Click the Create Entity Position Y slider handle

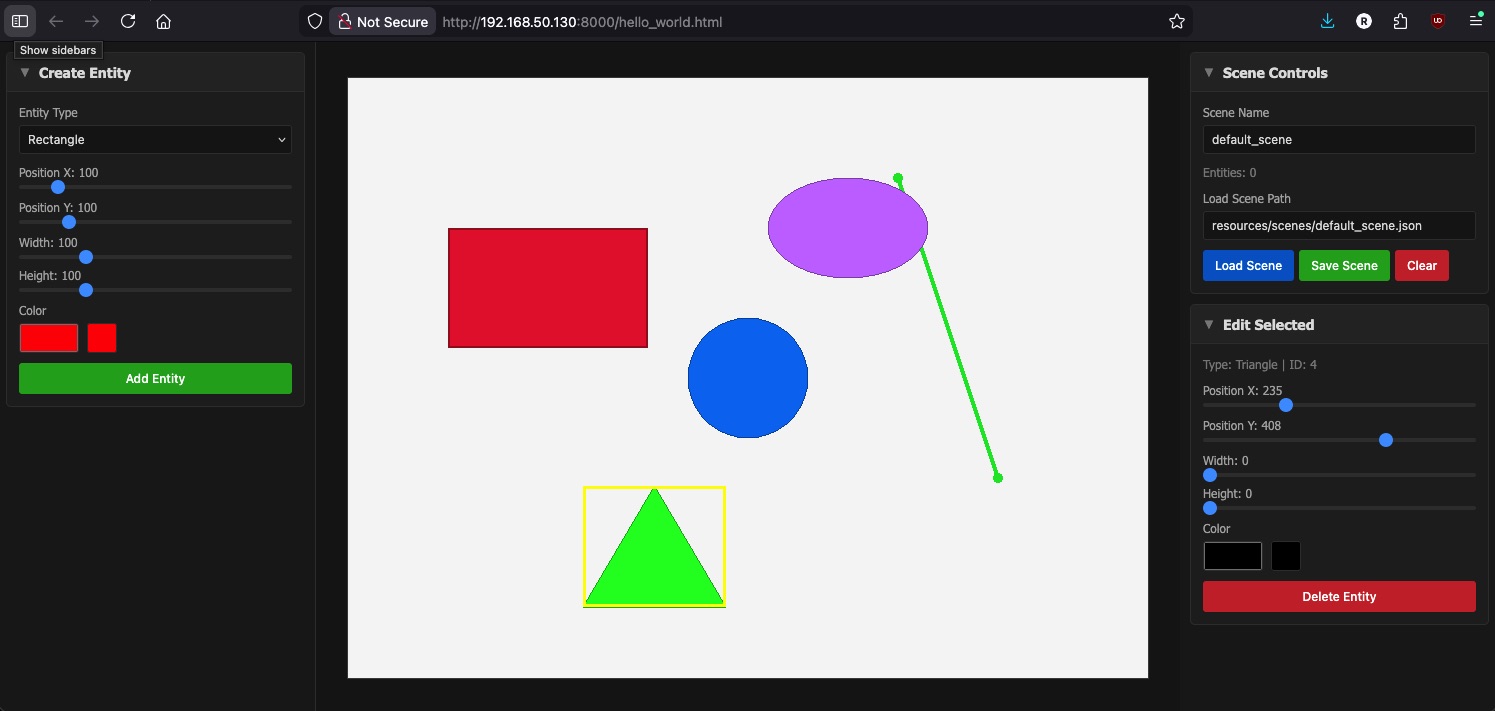[69, 222]
